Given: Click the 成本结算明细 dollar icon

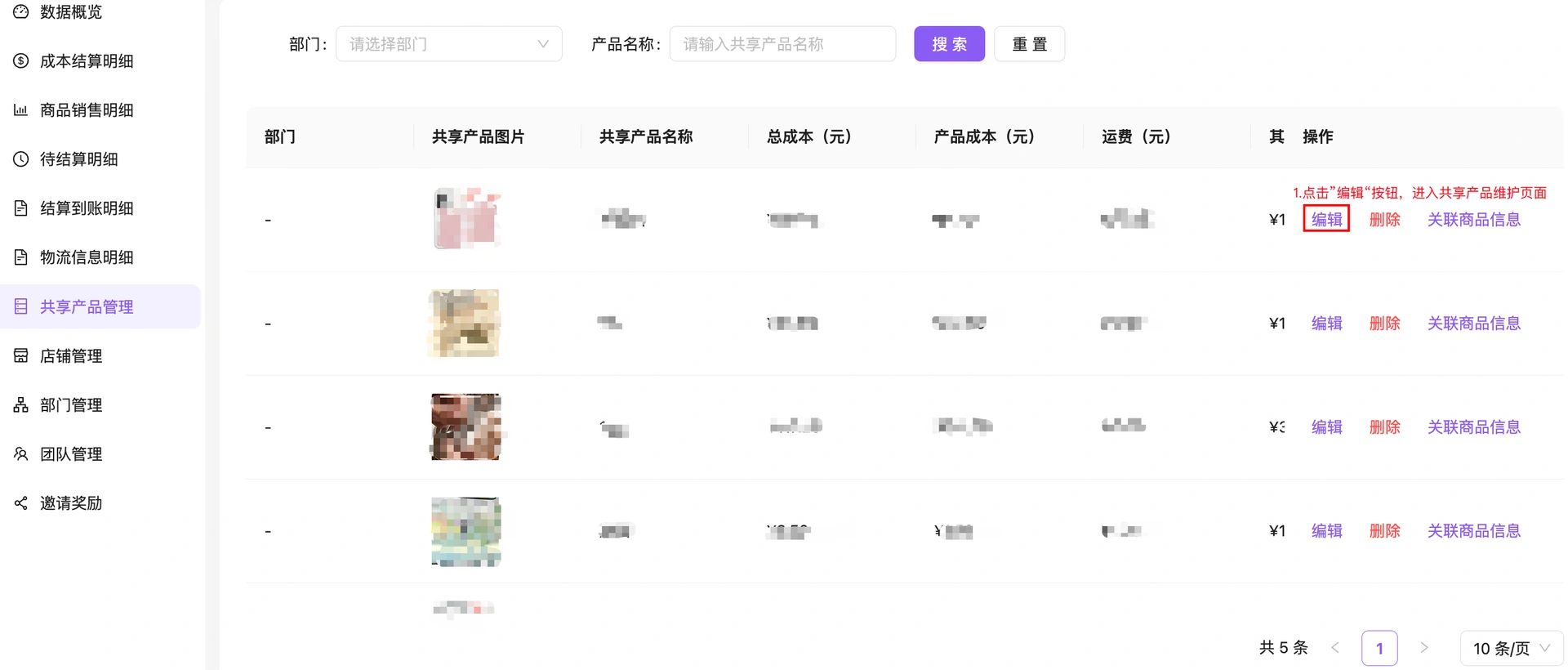Looking at the screenshot, I should pyautogui.click(x=21, y=60).
